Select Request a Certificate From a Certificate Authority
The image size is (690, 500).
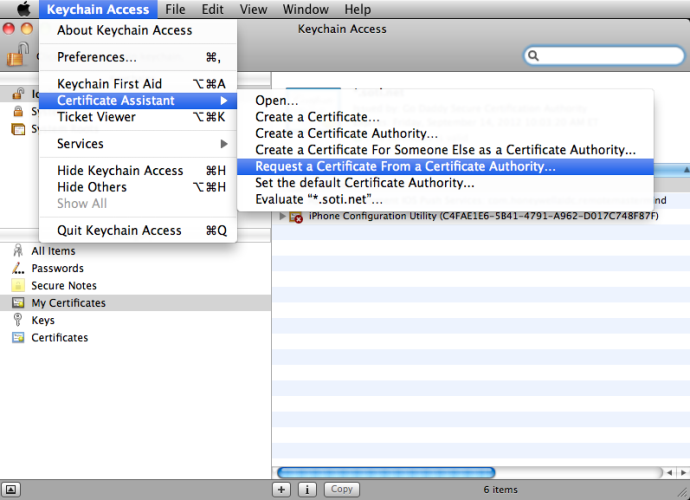[445, 166]
